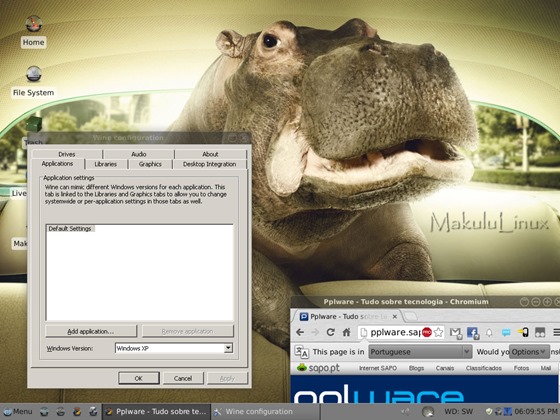Image resolution: width=560 pixels, height=420 pixels.
Task: Open the File System desktop icon
Action: 34,82
